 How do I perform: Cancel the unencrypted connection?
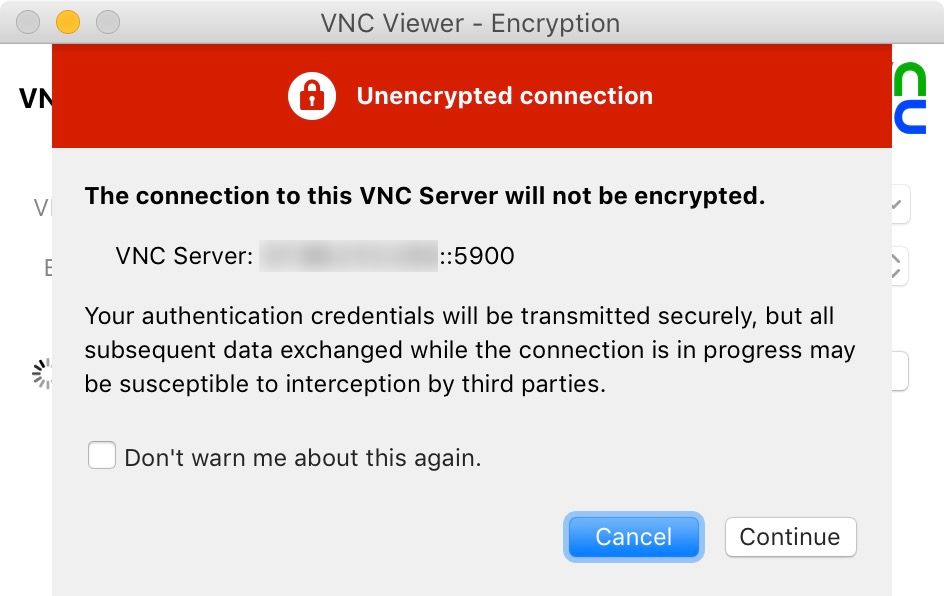(633, 536)
